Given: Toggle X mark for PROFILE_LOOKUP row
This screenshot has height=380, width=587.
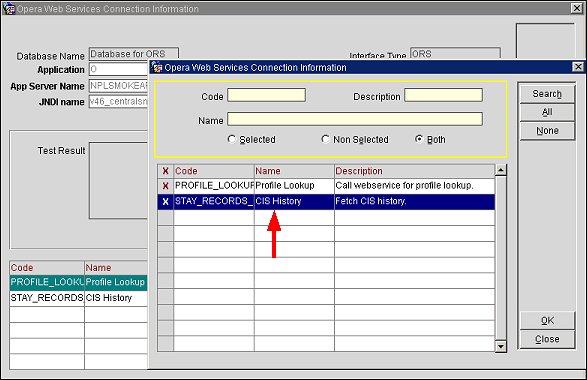Looking at the screenshot, I should click(x=165, y=186).
